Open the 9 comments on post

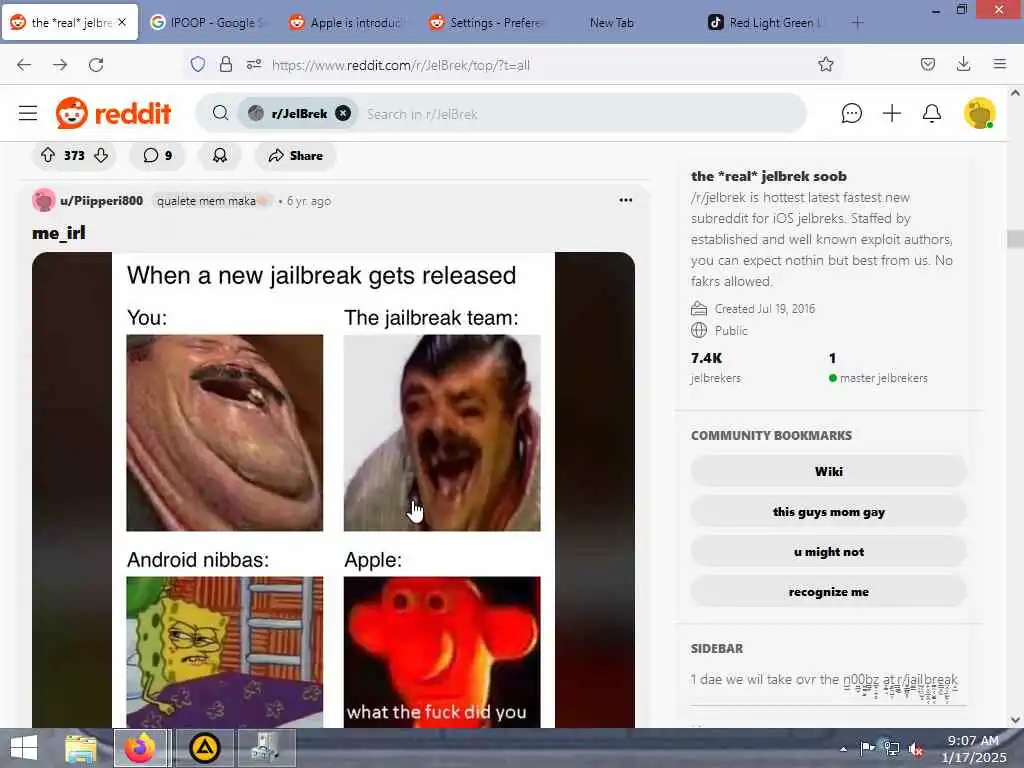pyautogui.click(x=157, y=155)
